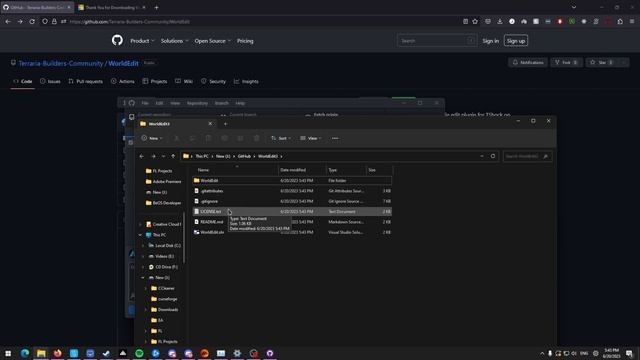640x360 pixels.
Task: Open the Downloads folder in the navigation tree
Action: tap(164, 310)
